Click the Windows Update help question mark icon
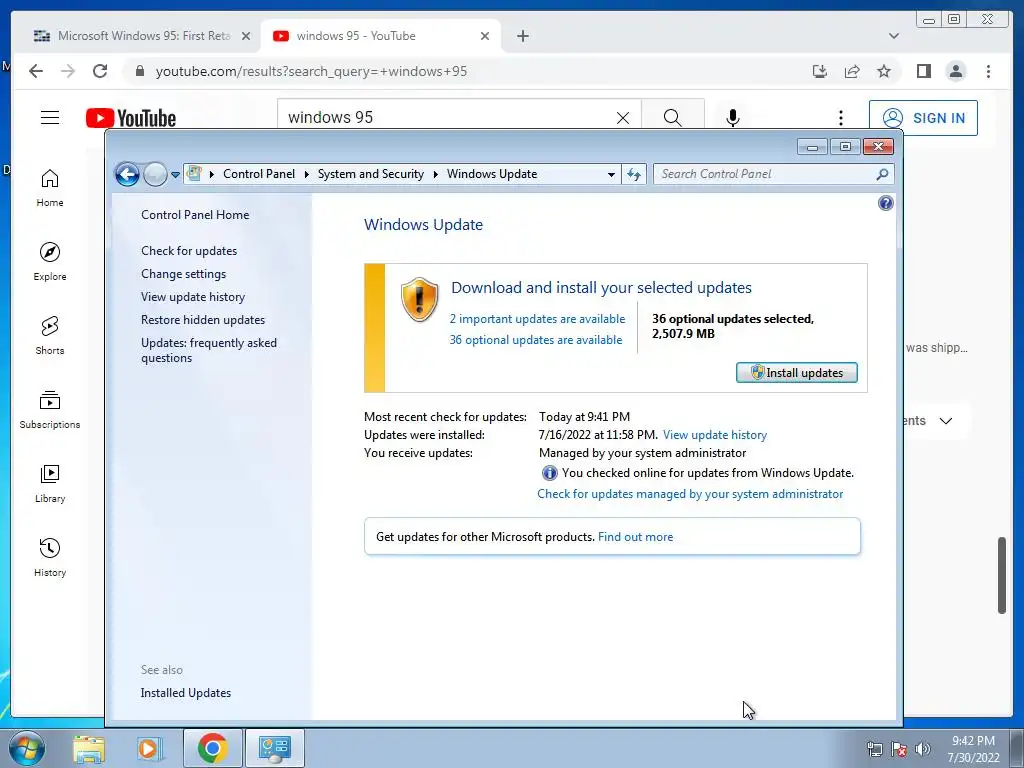 886,203
